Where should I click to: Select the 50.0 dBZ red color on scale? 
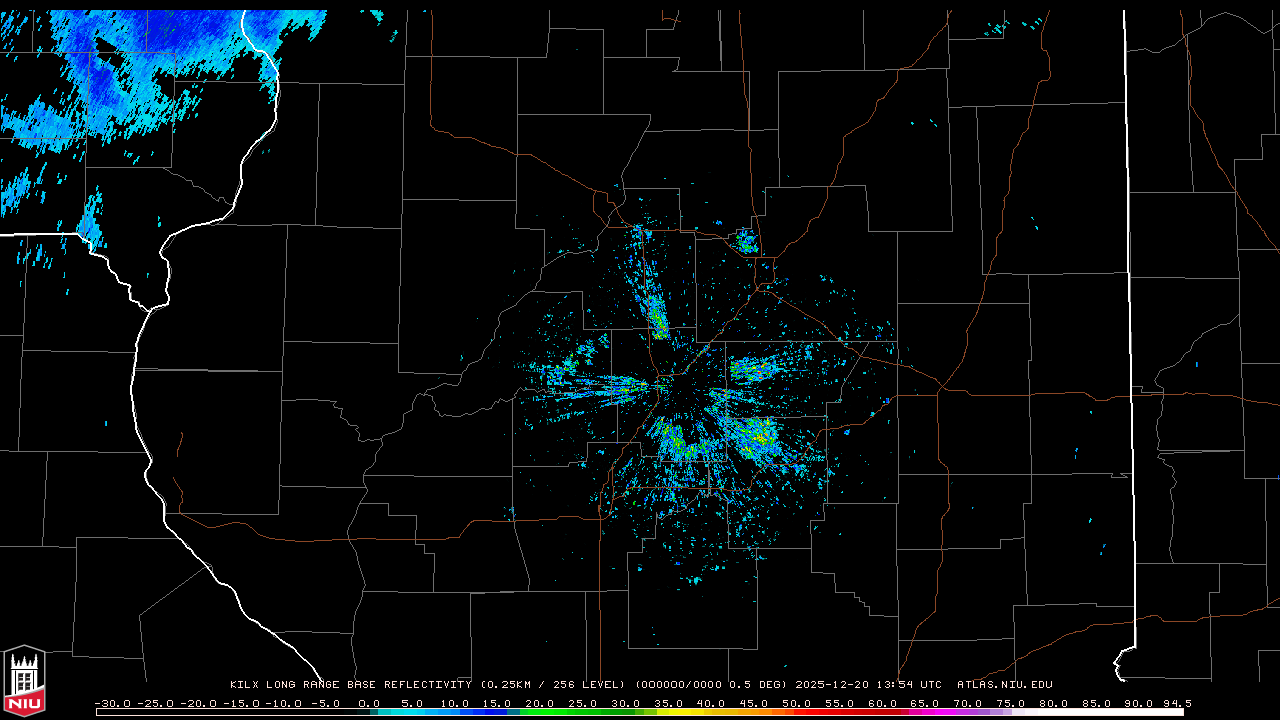[796, 712]
